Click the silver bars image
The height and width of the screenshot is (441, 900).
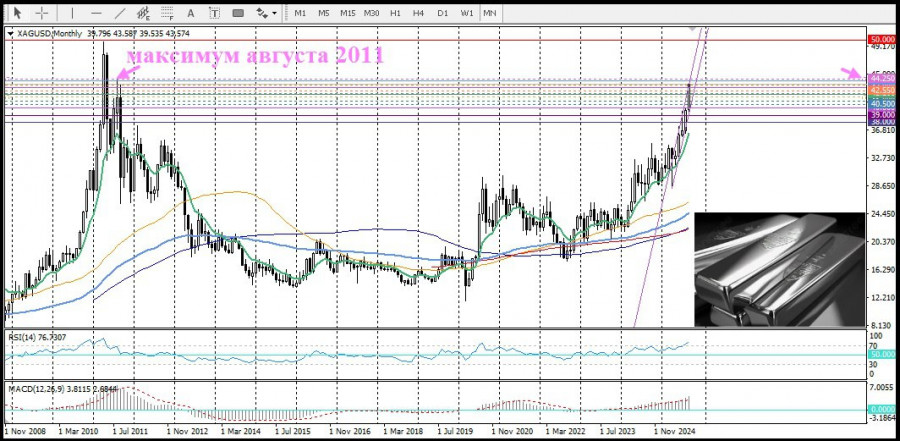pyautogui.click(x=777, y=268)
